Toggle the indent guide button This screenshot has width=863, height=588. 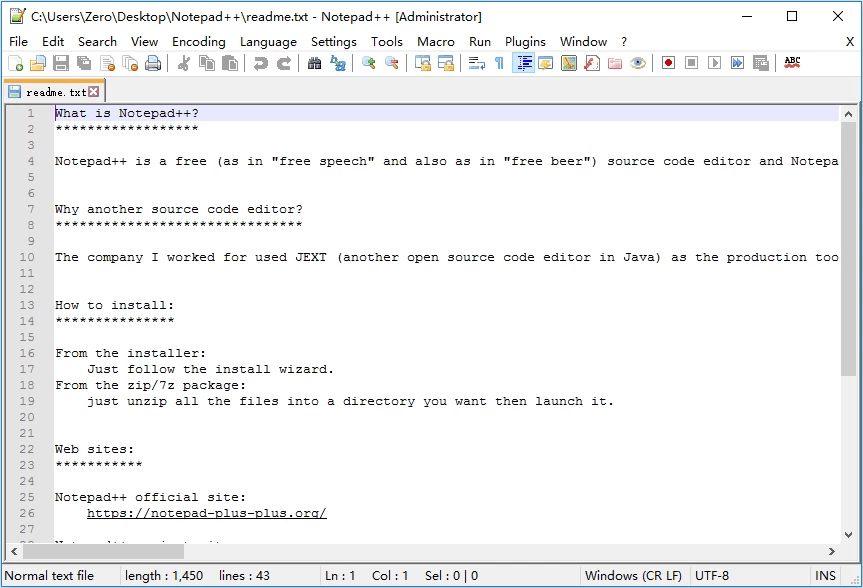(x=523, y=63)
